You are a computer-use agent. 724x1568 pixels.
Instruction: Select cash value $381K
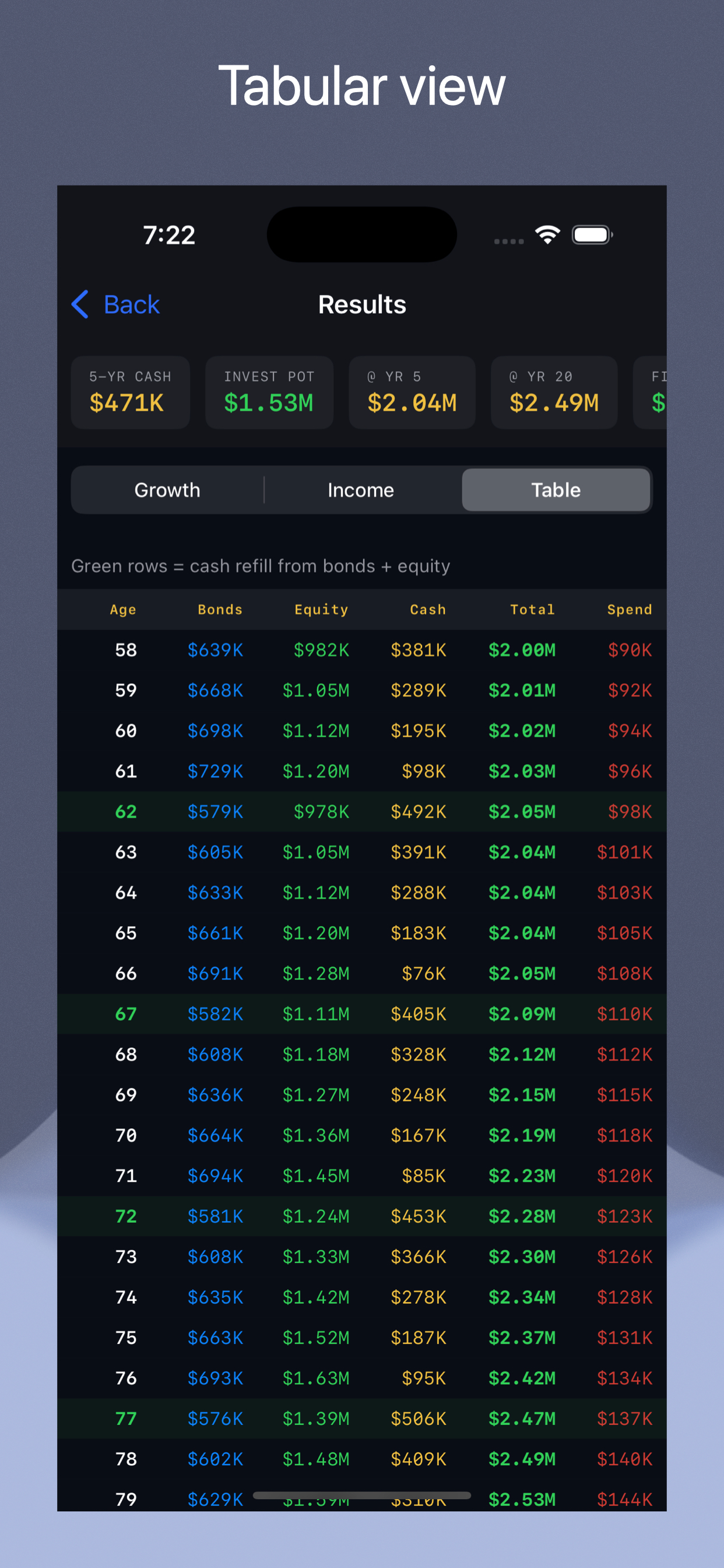[419, 650]
